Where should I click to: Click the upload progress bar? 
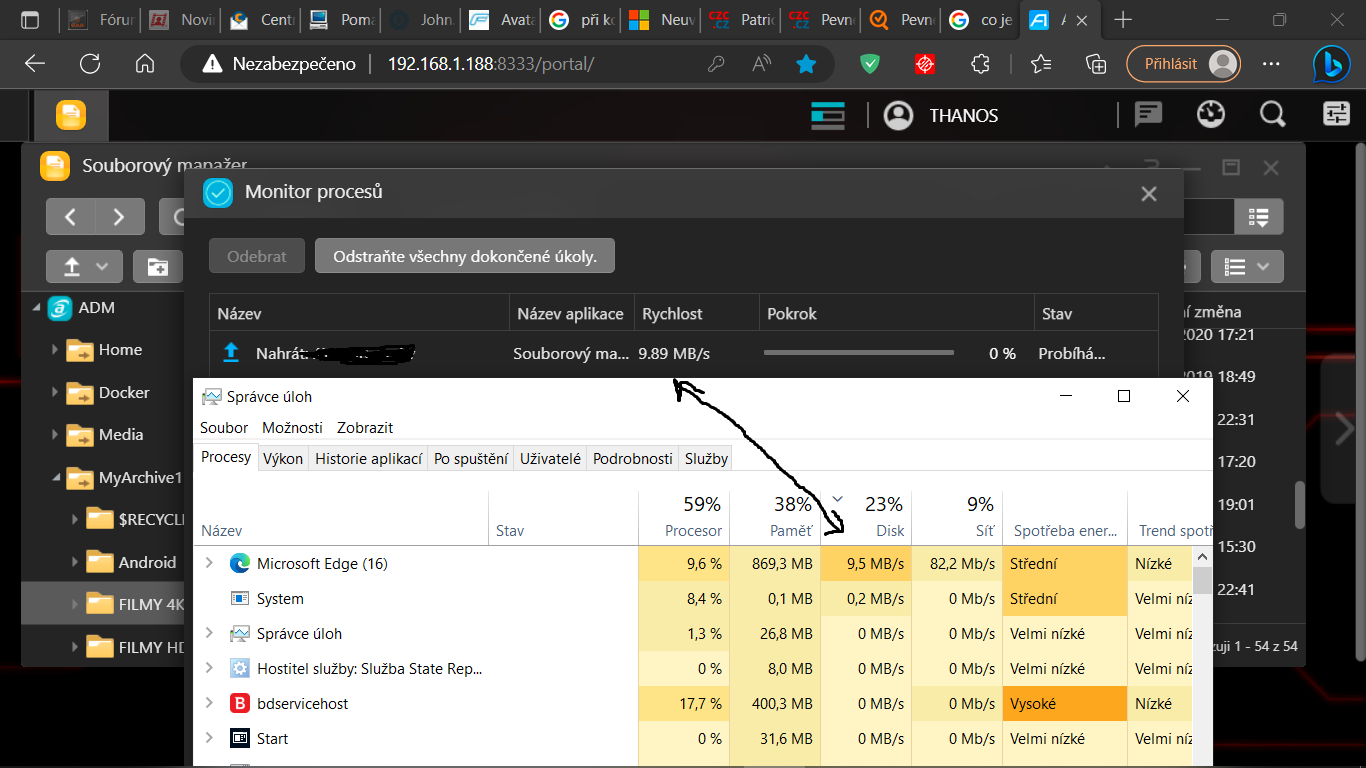pyautogui.click(x=858, y=353)
